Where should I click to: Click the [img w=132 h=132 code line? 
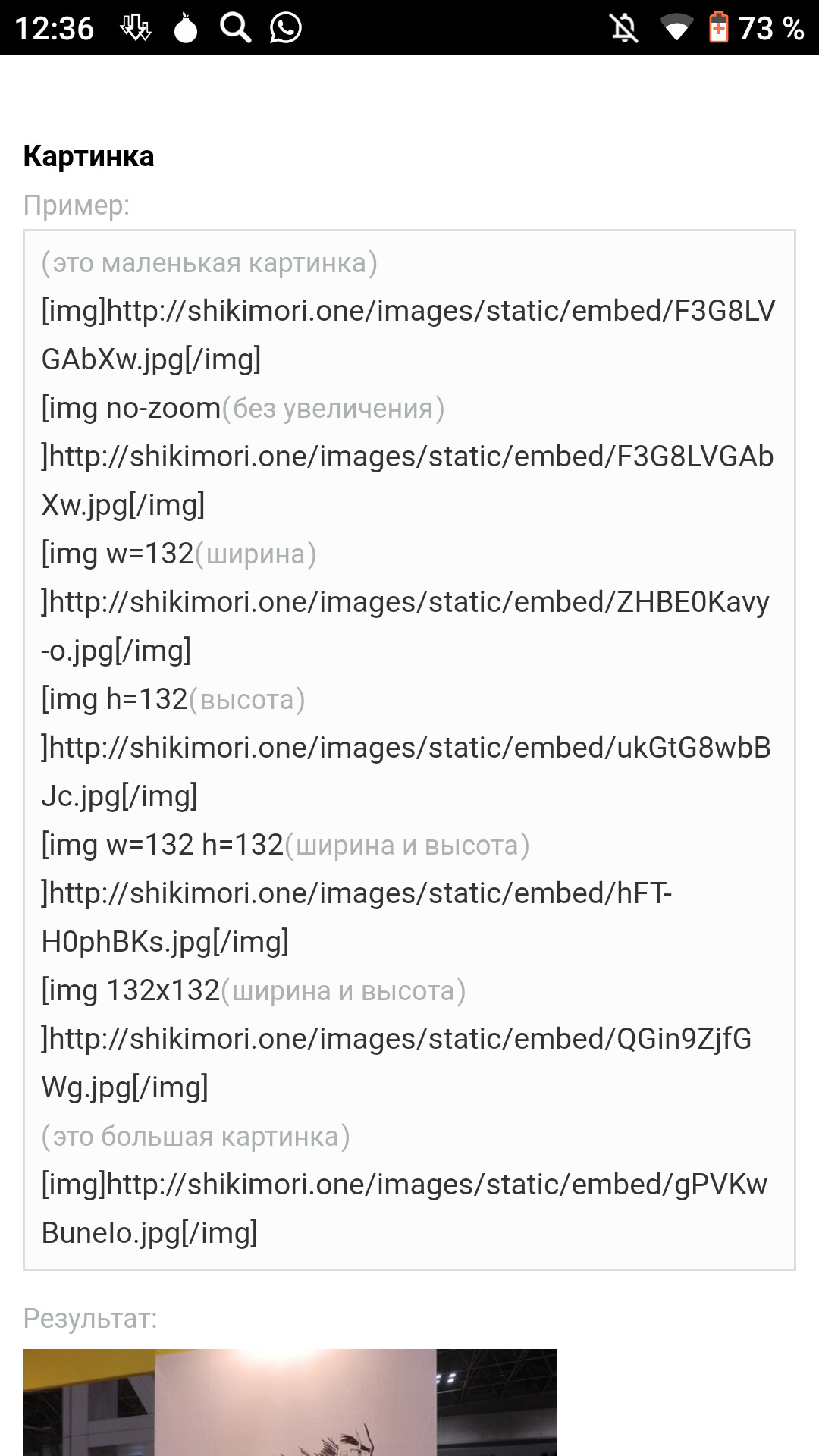pyautogui.click(x=163, y=846)
